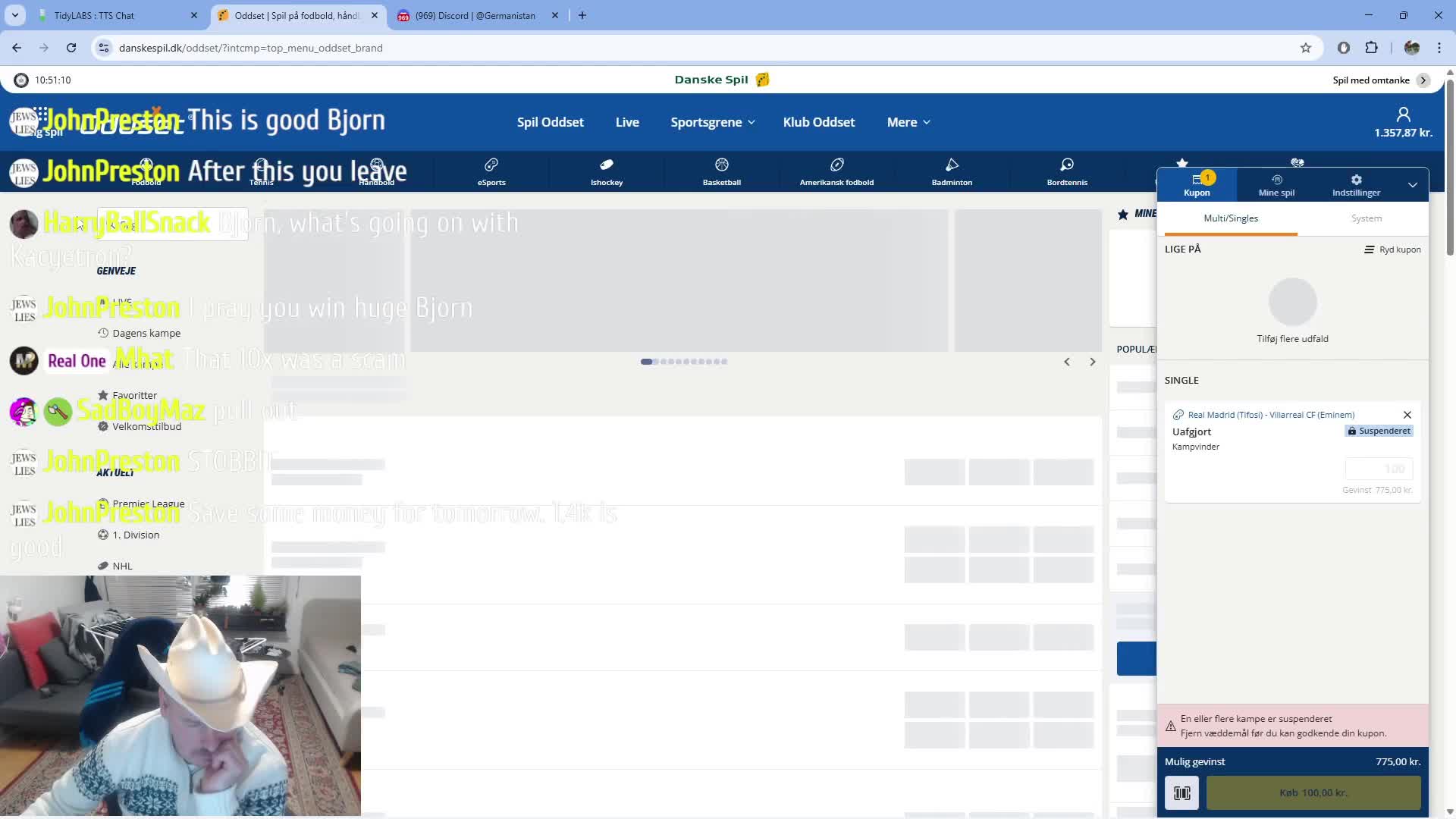Click the Ryd kupon list icon
This screenshot has height=819, width=1456.
pos(1369,249)
